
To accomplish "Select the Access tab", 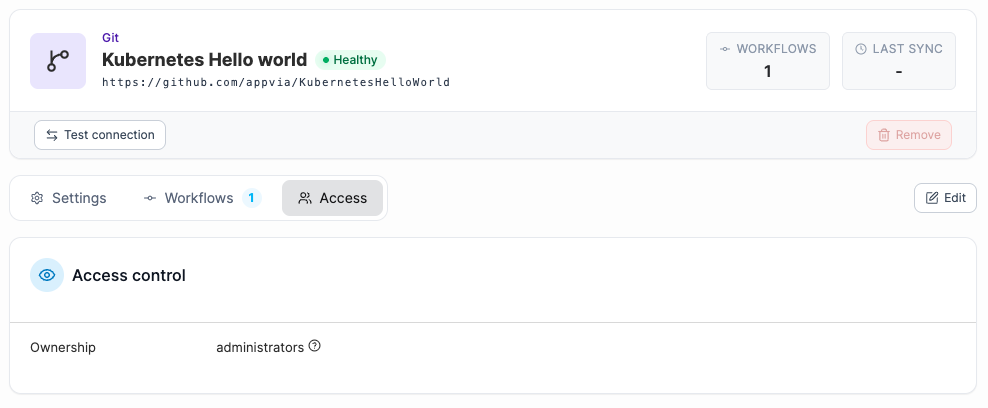I will (333, 198).
